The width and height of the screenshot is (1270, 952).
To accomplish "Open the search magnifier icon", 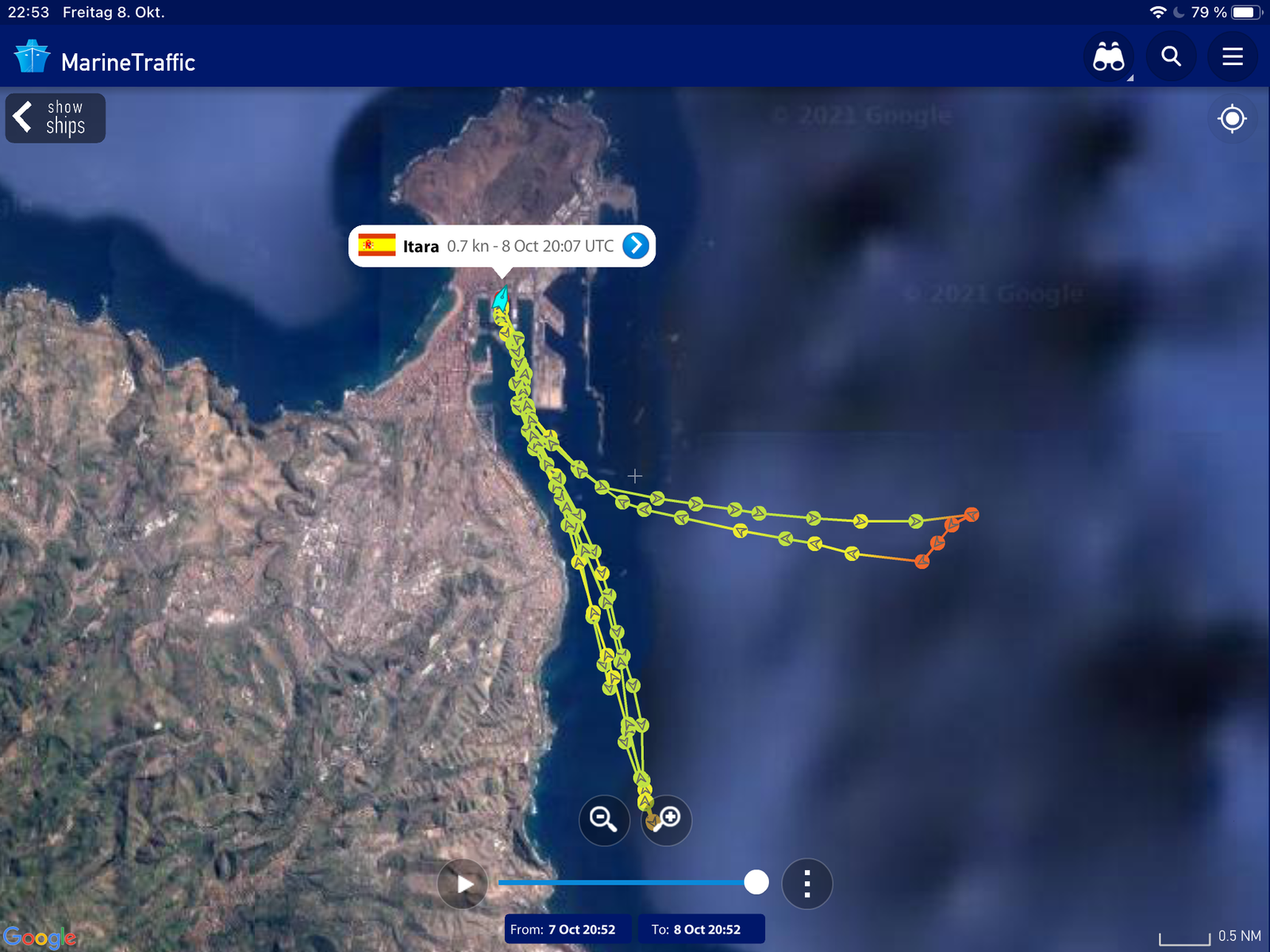I will tap(1171, 57).
